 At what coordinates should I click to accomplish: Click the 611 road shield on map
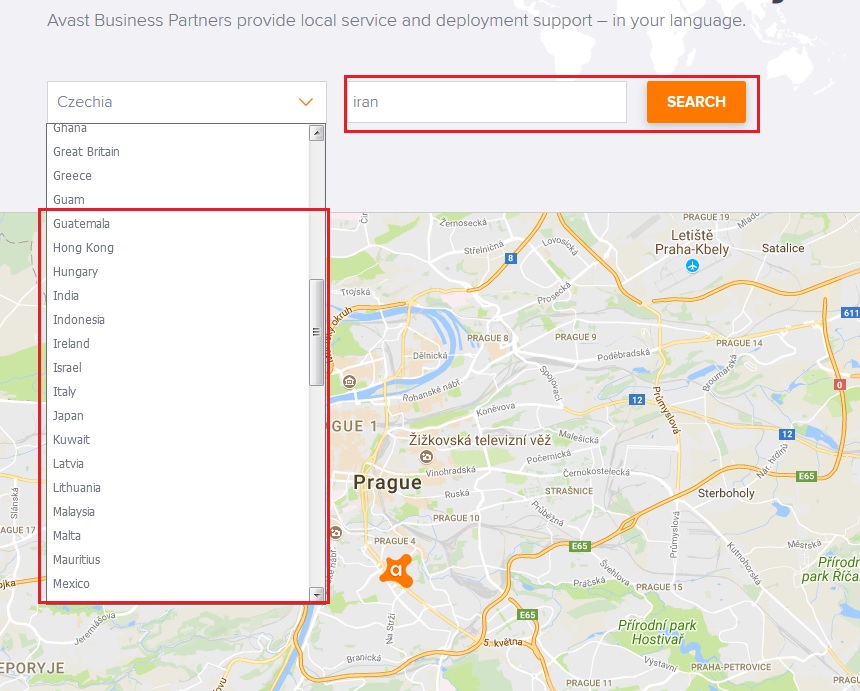pyautogui.click(x=851, y=313)
